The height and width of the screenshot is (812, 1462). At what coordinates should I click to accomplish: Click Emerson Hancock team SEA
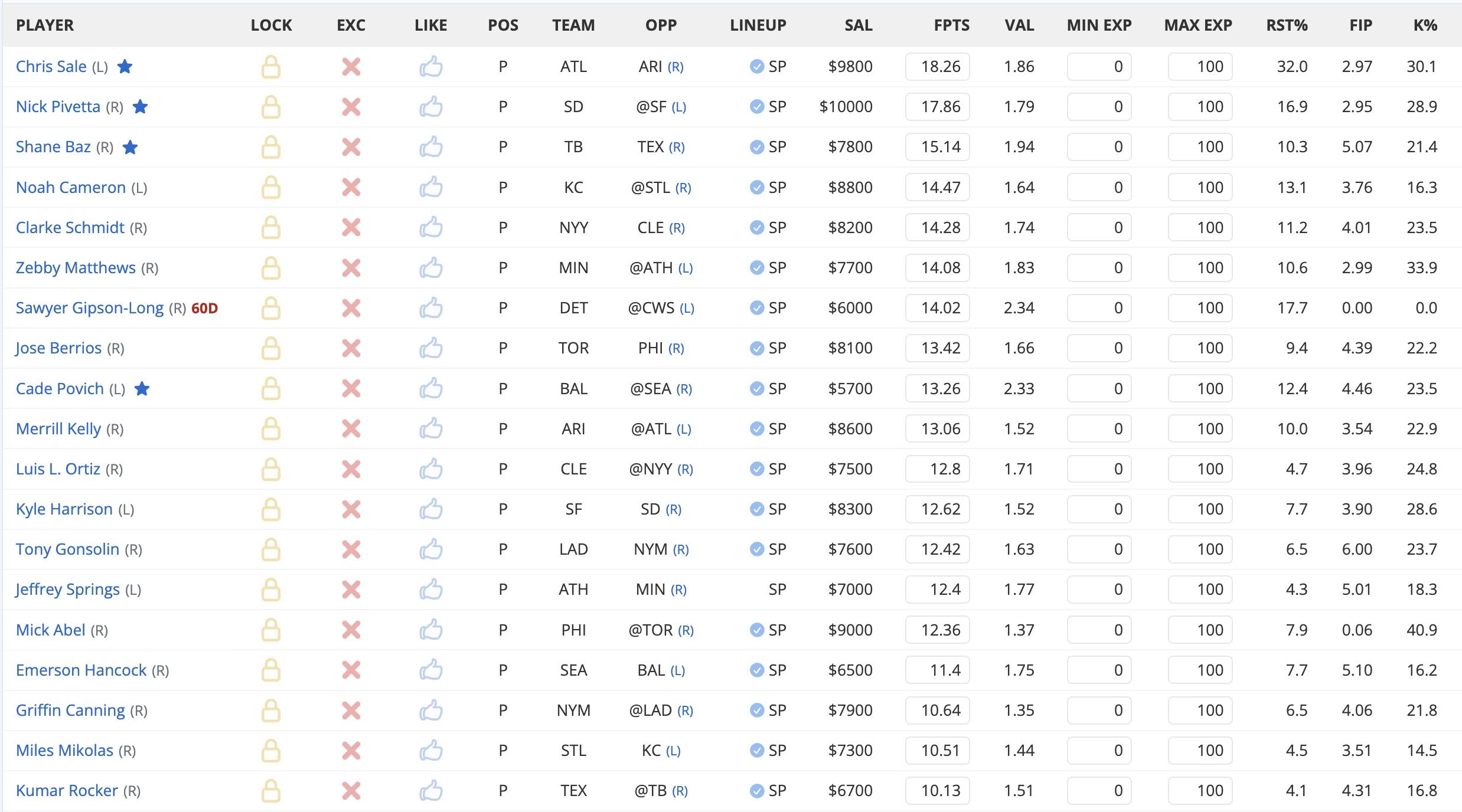[573, 670]
